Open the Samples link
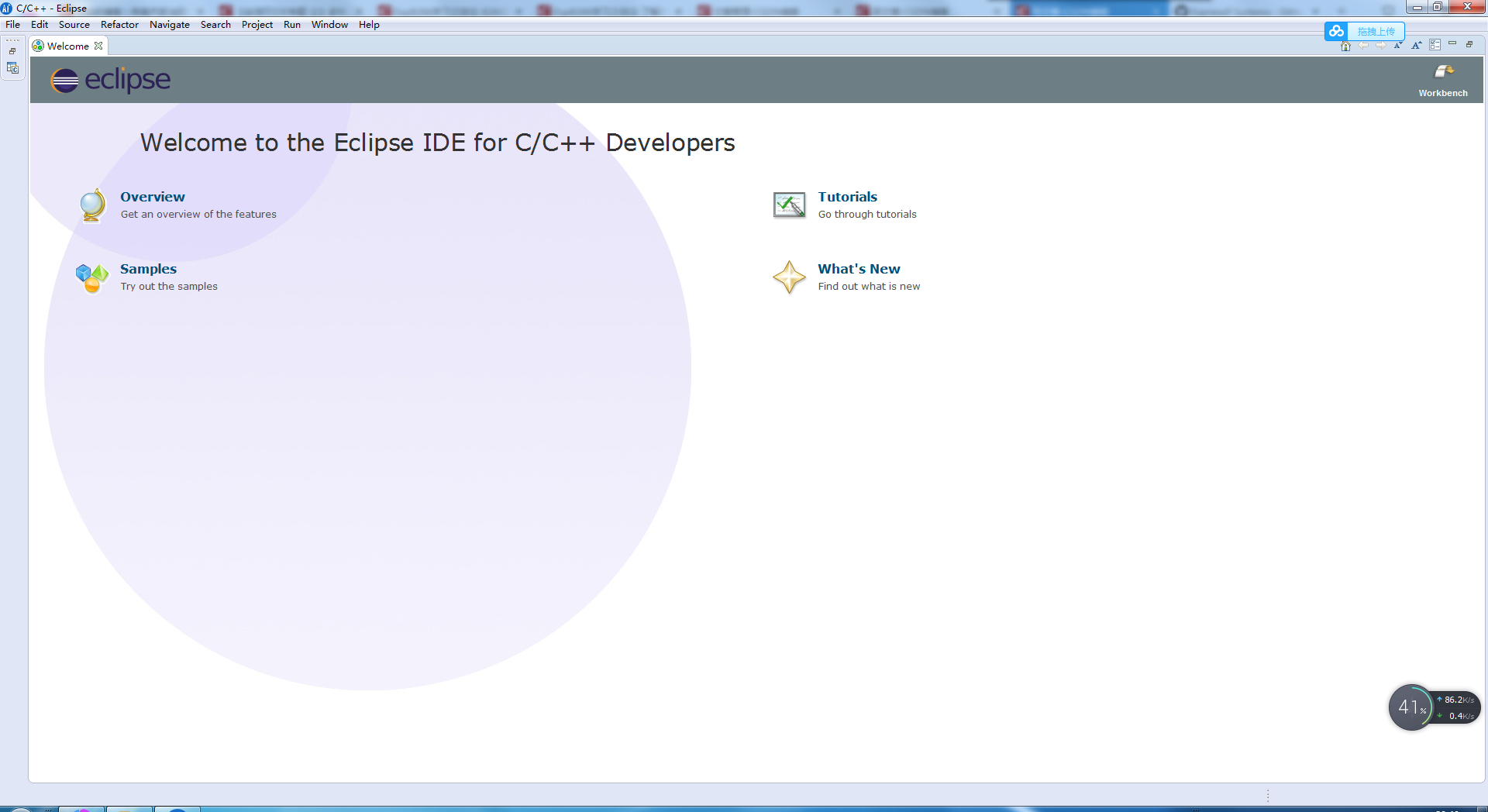Screen dimensions: 1488x812 pos(148,269)
